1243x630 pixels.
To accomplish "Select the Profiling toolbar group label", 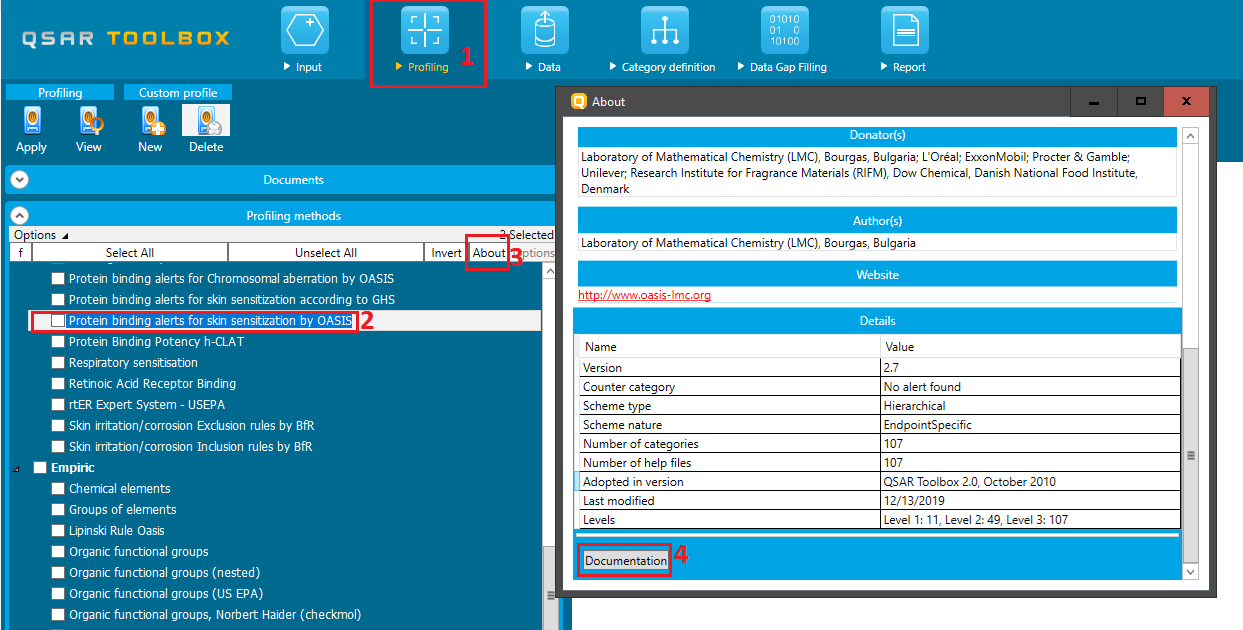I will point(60,93).
